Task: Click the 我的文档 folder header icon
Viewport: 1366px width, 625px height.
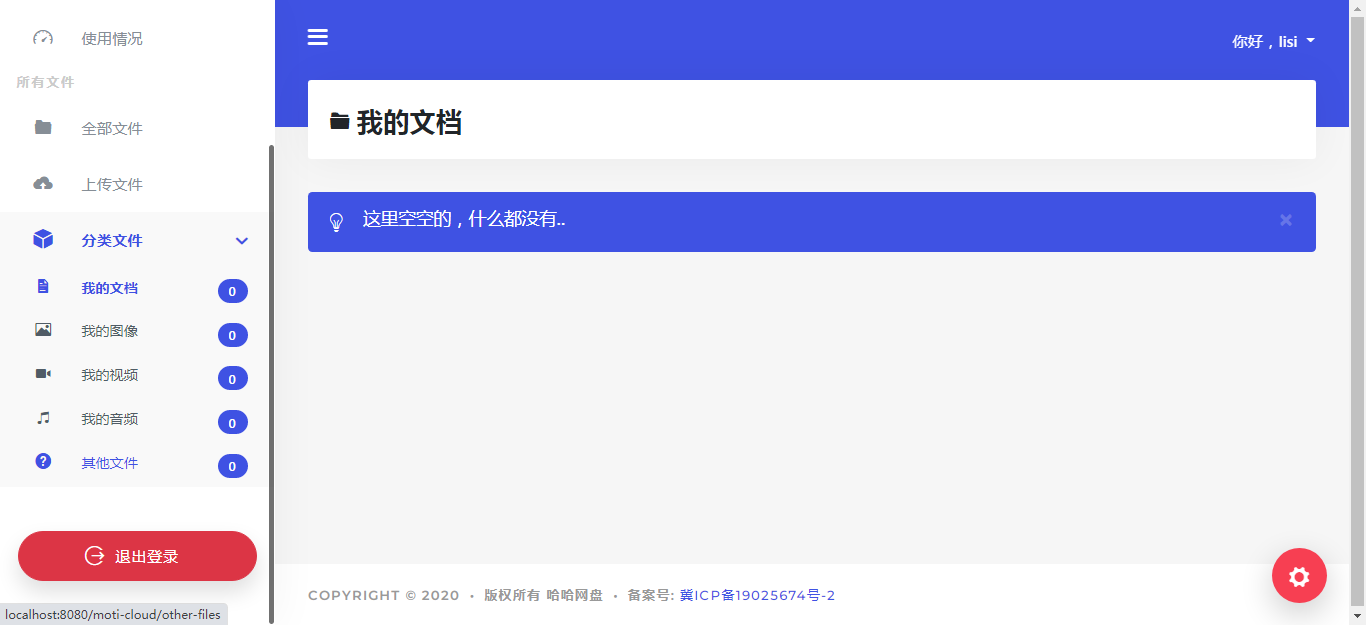Action: (340, 120)
